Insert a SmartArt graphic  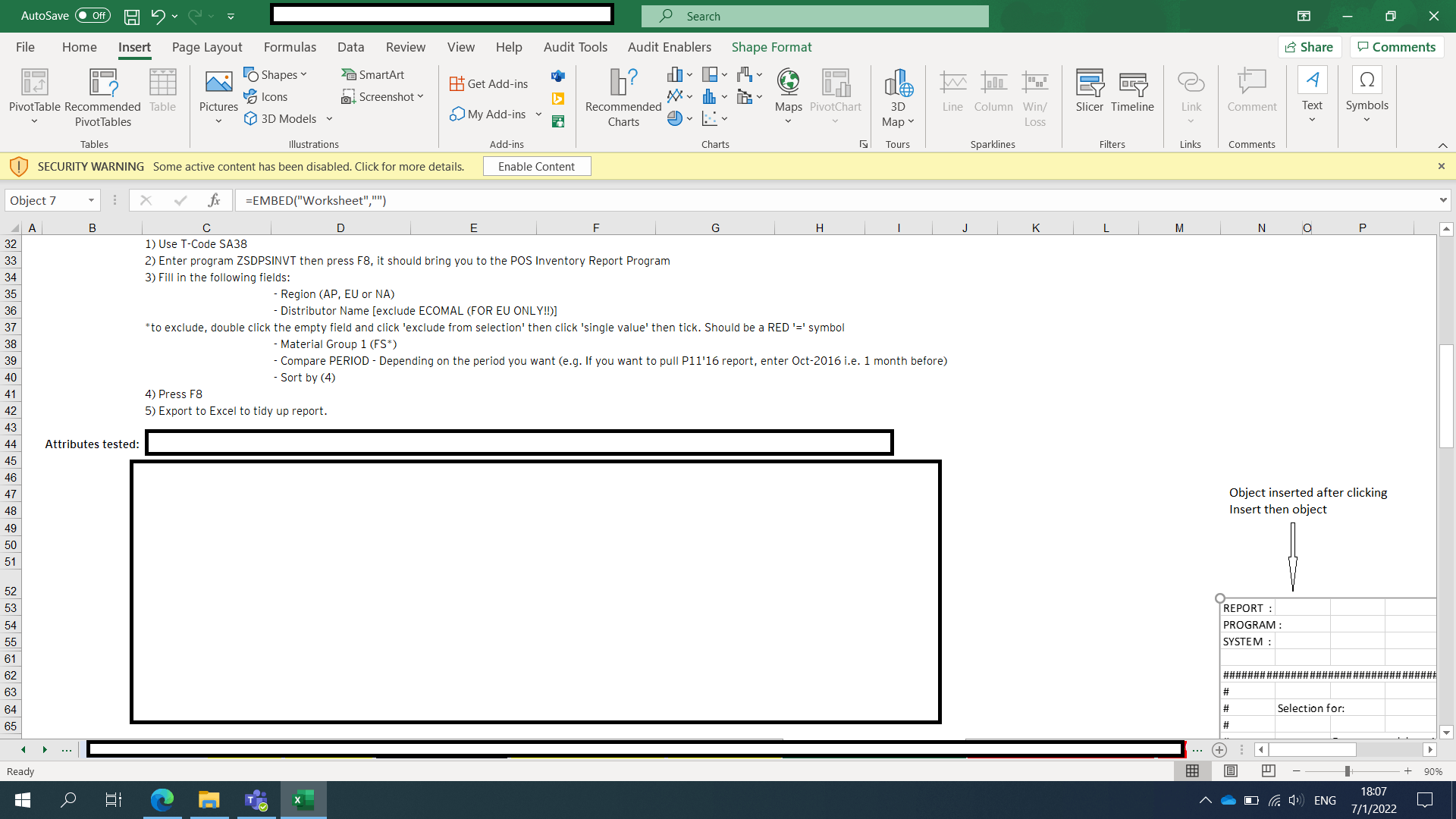coord(373,74)
